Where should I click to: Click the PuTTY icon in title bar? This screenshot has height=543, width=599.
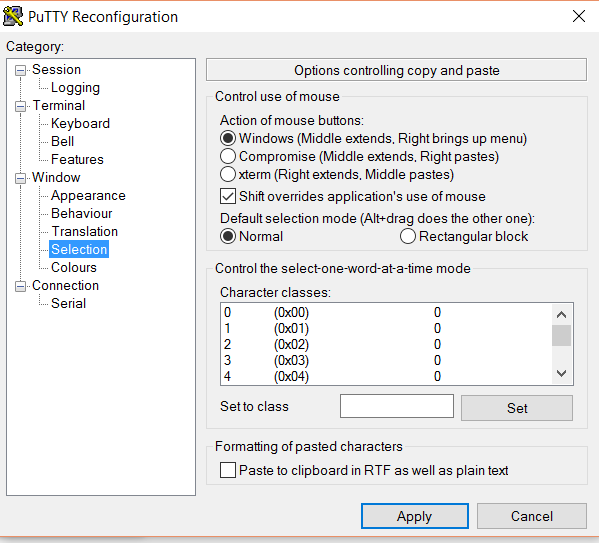[13, 17]
